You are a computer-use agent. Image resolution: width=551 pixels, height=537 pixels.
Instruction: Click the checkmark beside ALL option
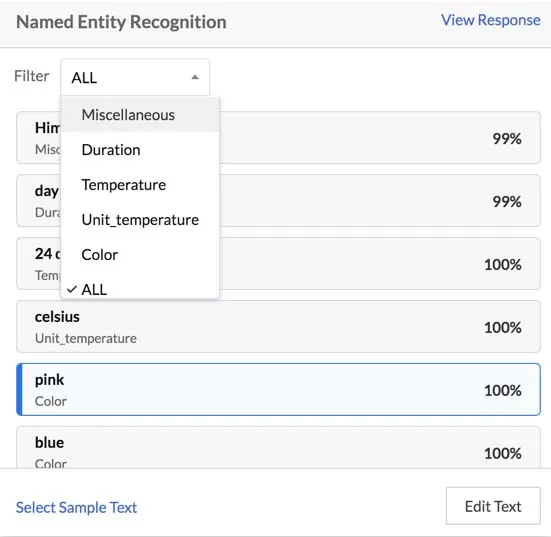[x=72, y=289]
